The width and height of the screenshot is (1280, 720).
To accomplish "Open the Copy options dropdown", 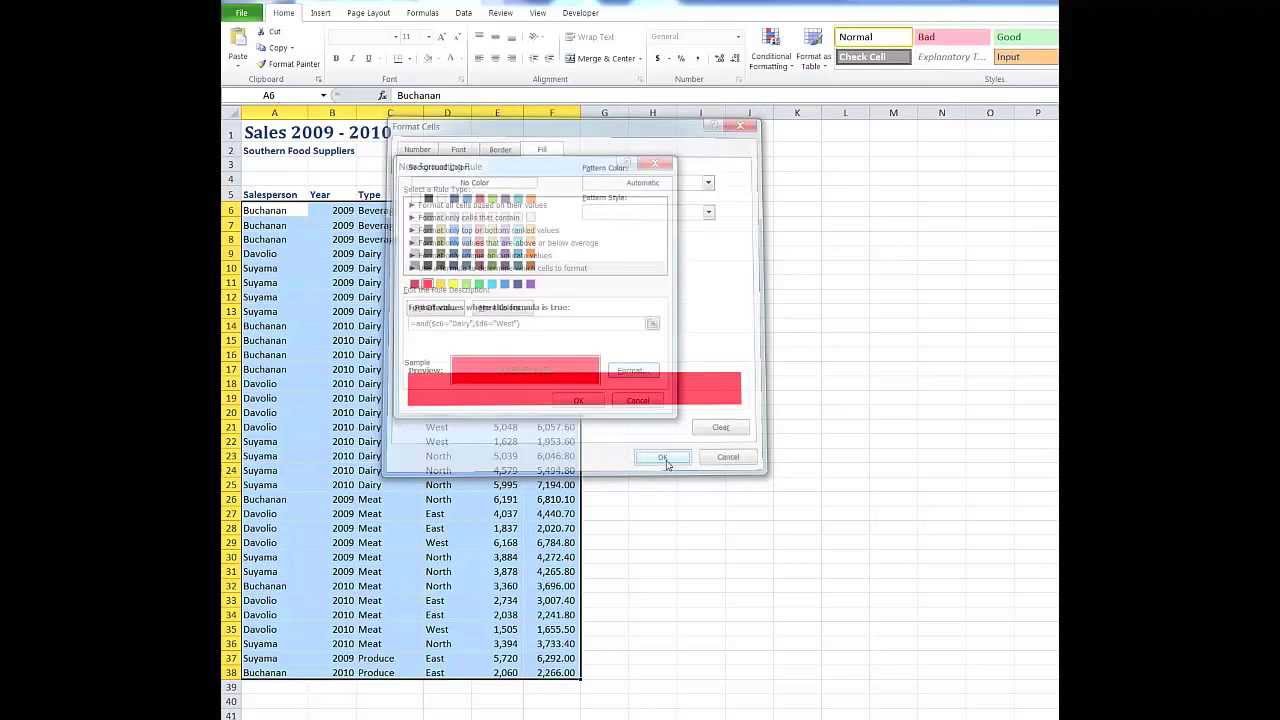I will (x=292, y=48).
